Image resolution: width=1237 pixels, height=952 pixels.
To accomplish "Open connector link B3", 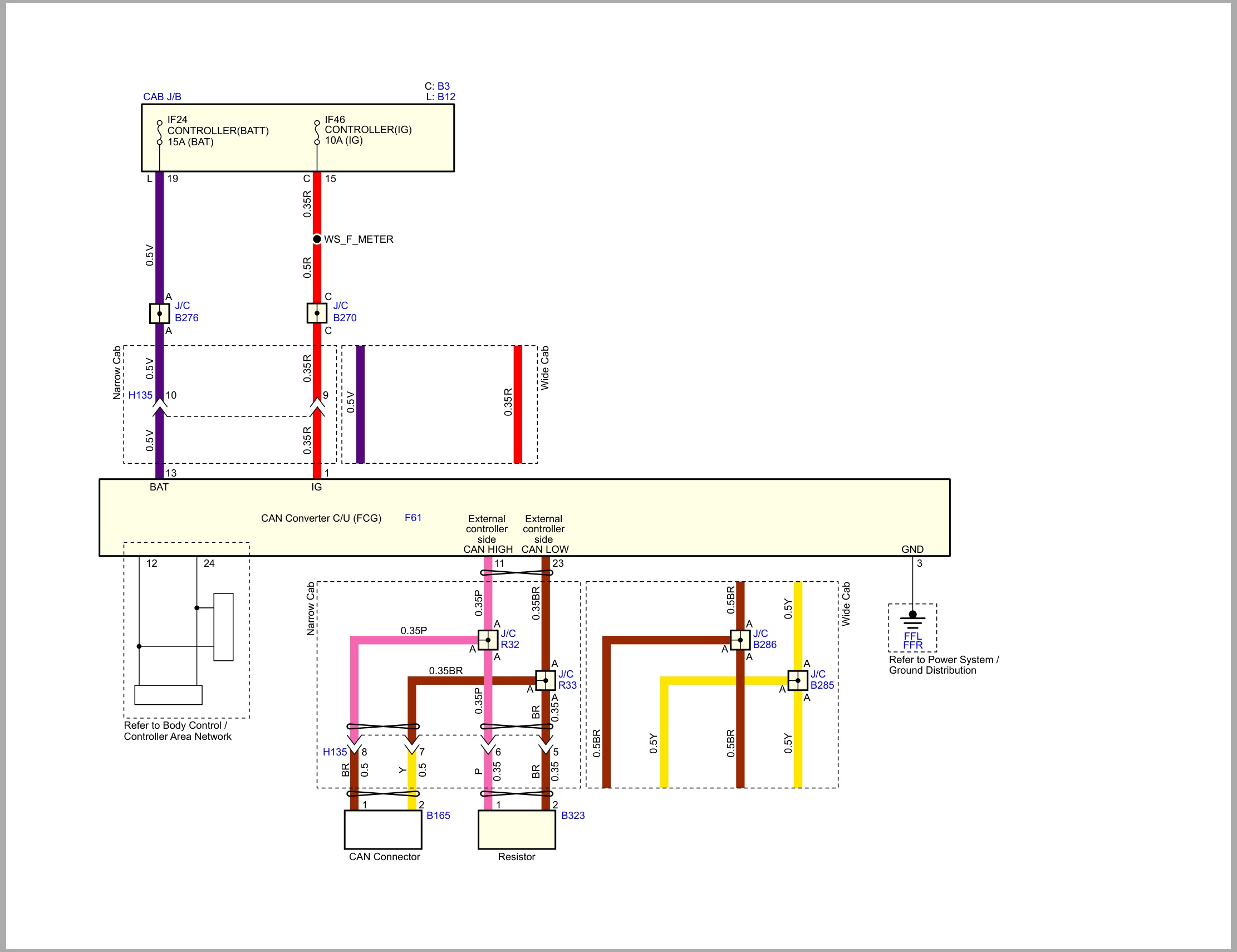I will coord(444,86).
